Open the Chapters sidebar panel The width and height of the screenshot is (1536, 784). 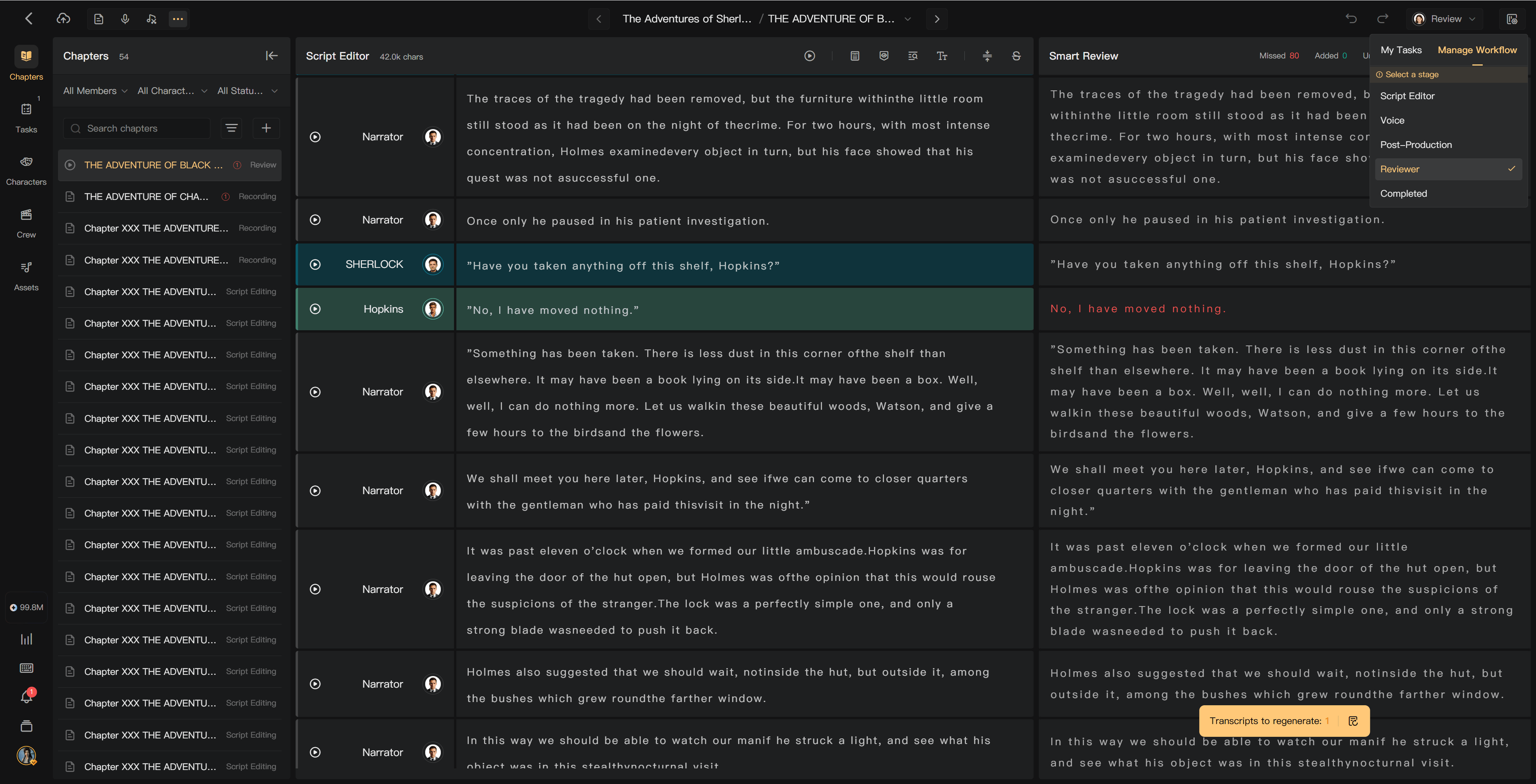click(26, 64)
